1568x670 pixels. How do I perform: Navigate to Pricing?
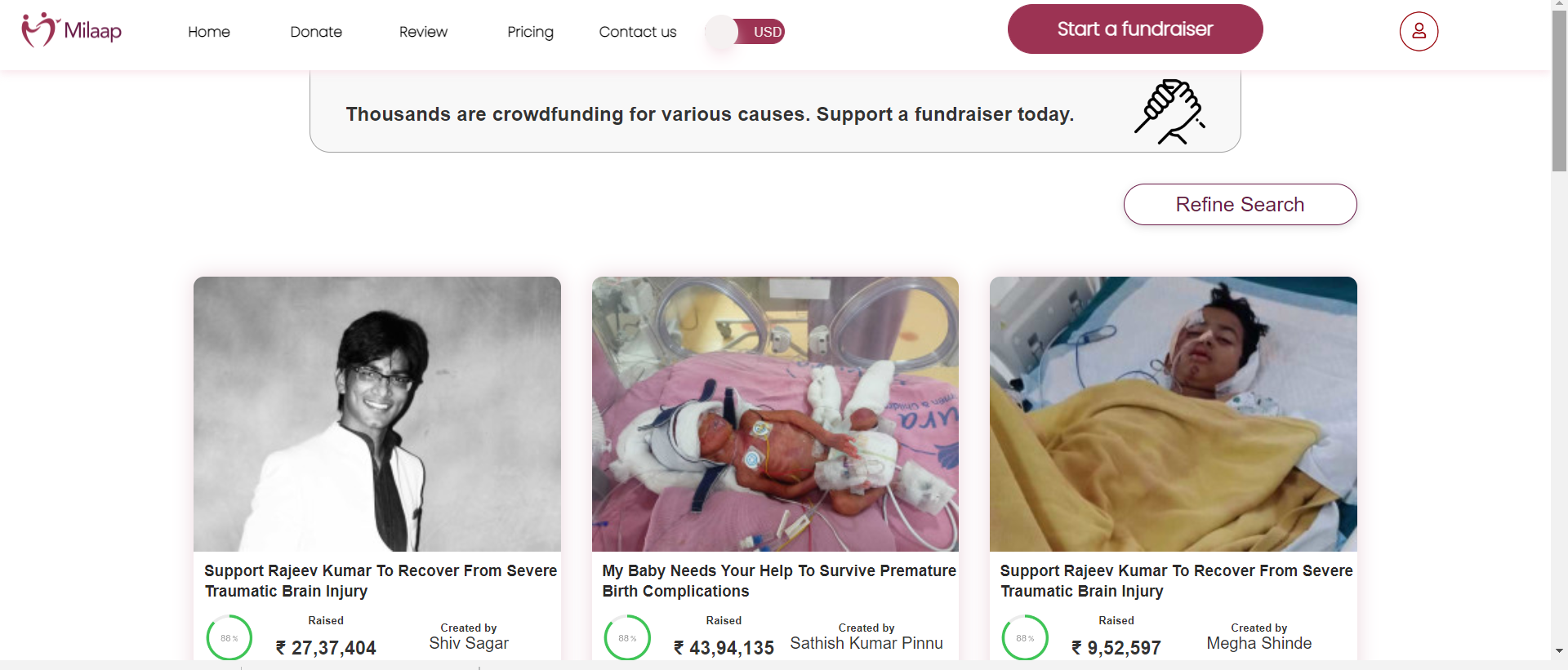click(530, 32)
